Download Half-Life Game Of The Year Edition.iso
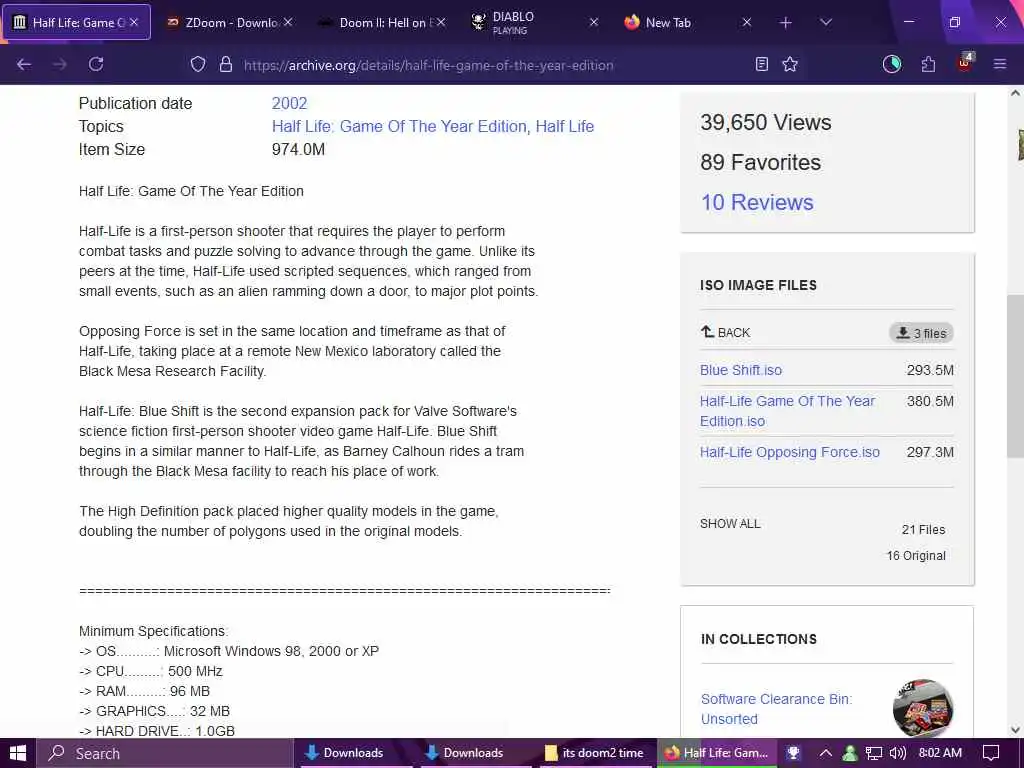 click(787, 411)
